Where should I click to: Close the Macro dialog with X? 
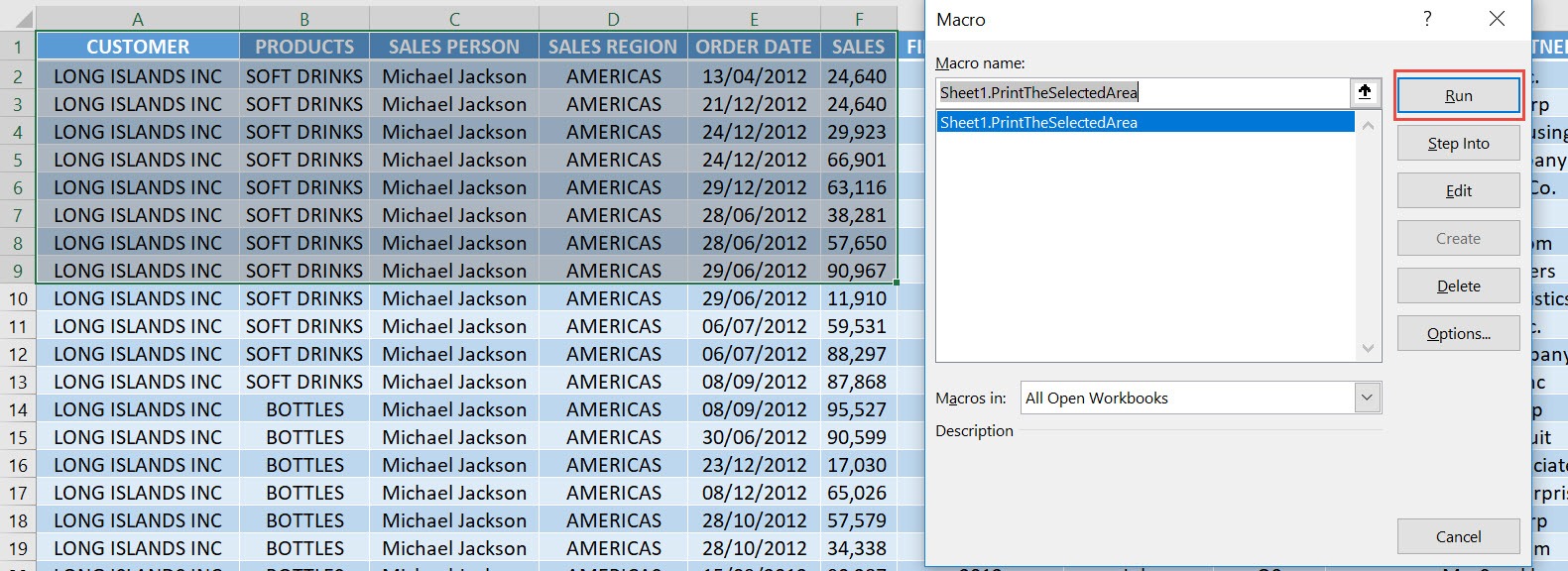click(x=1497, y=19)
